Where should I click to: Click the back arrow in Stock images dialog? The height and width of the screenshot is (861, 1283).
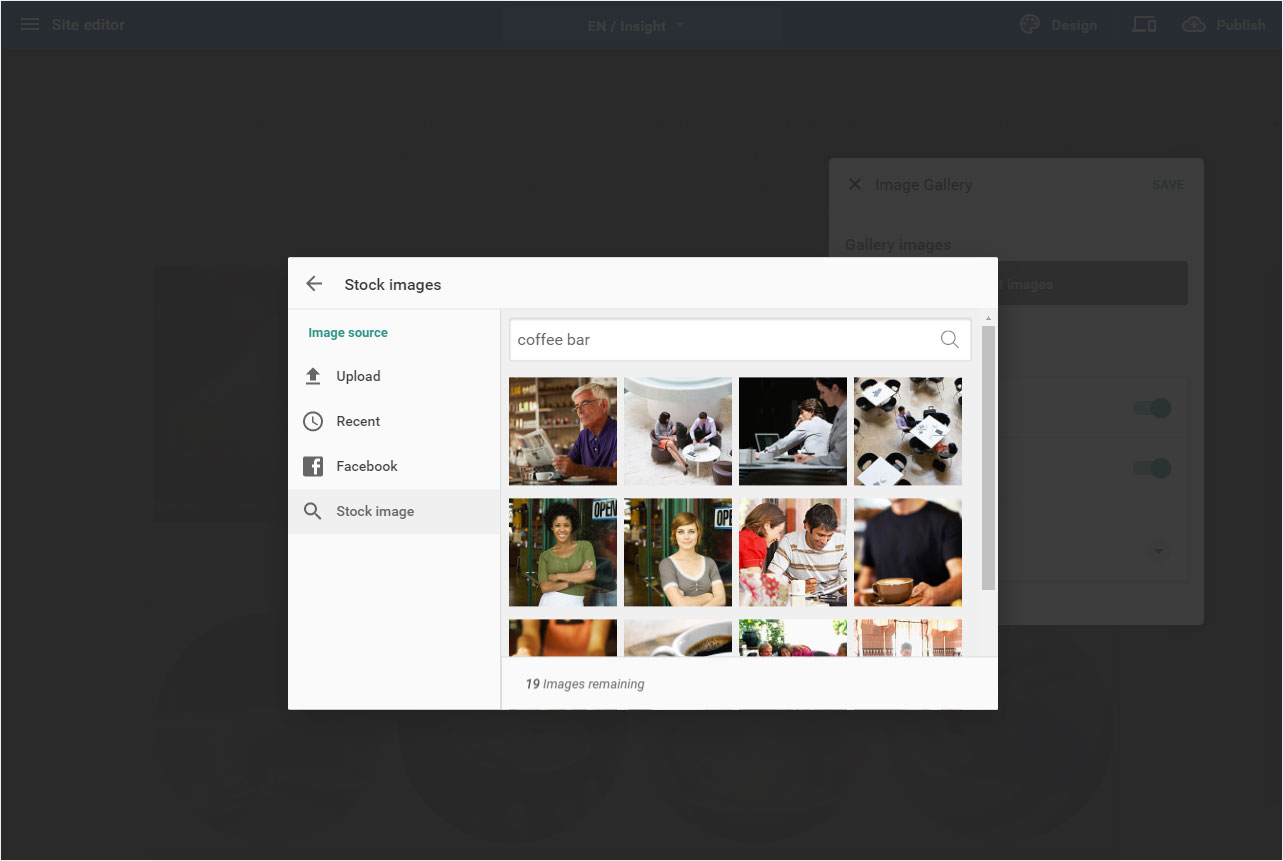coord(314,284)
